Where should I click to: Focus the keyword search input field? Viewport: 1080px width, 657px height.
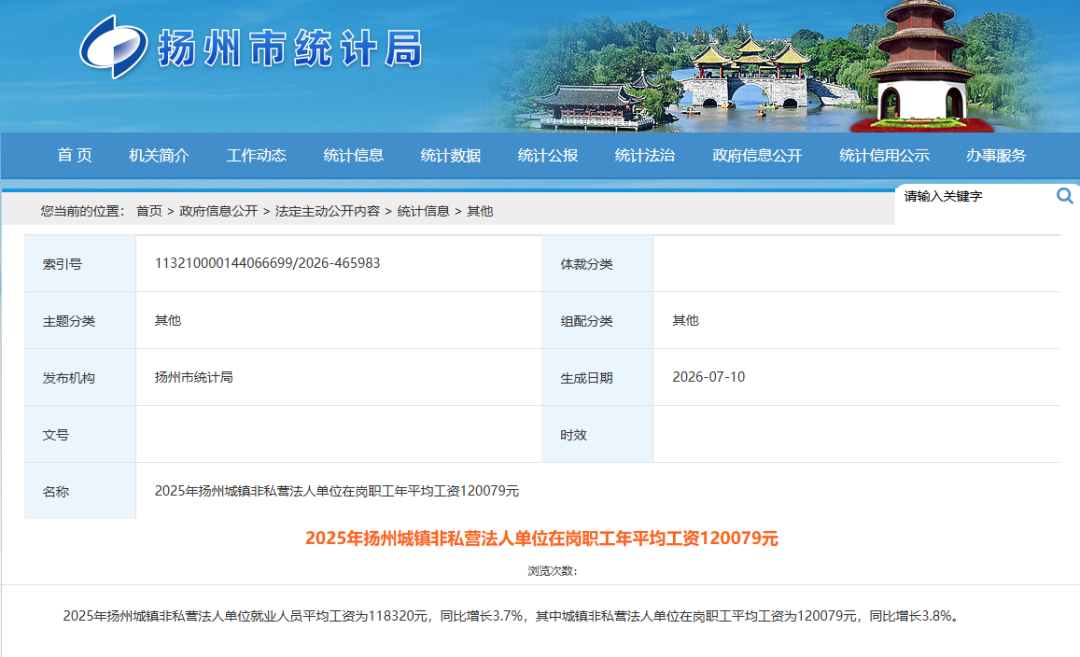pyautogui.click(x=975, y=196)
